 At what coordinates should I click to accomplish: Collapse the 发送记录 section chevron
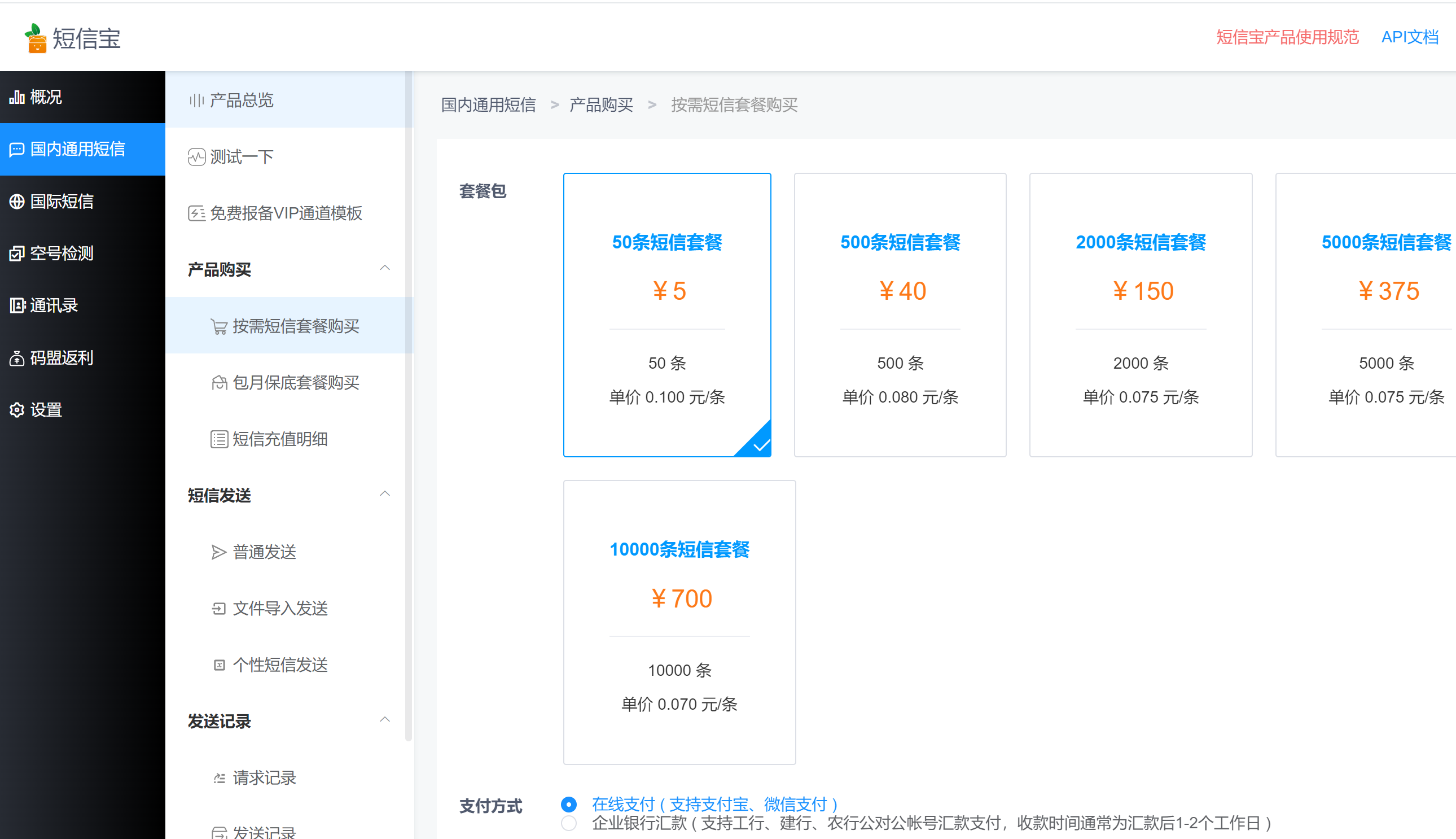[x=385, y=720]
